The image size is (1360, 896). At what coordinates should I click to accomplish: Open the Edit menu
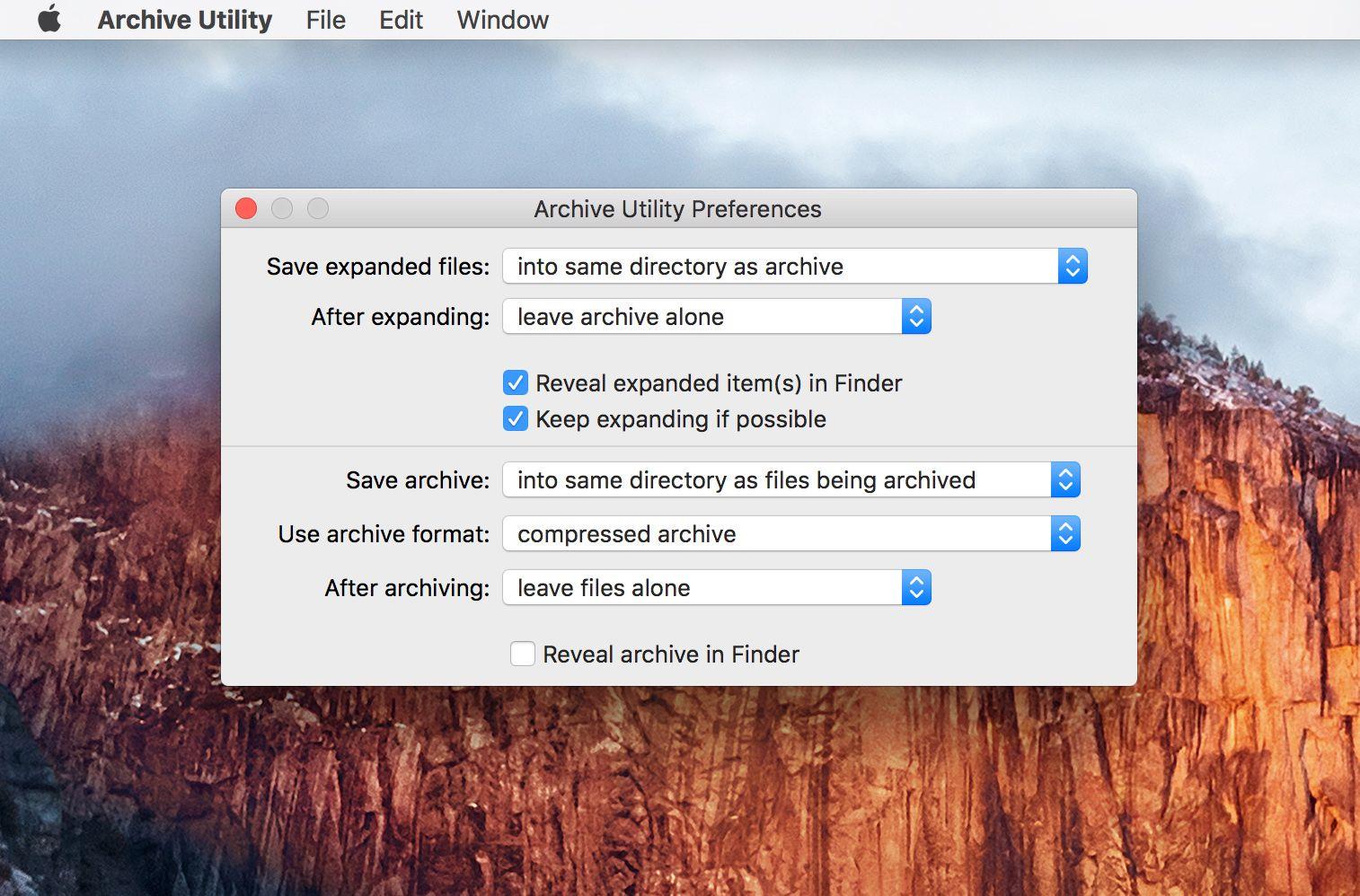(x=401, y=20)
